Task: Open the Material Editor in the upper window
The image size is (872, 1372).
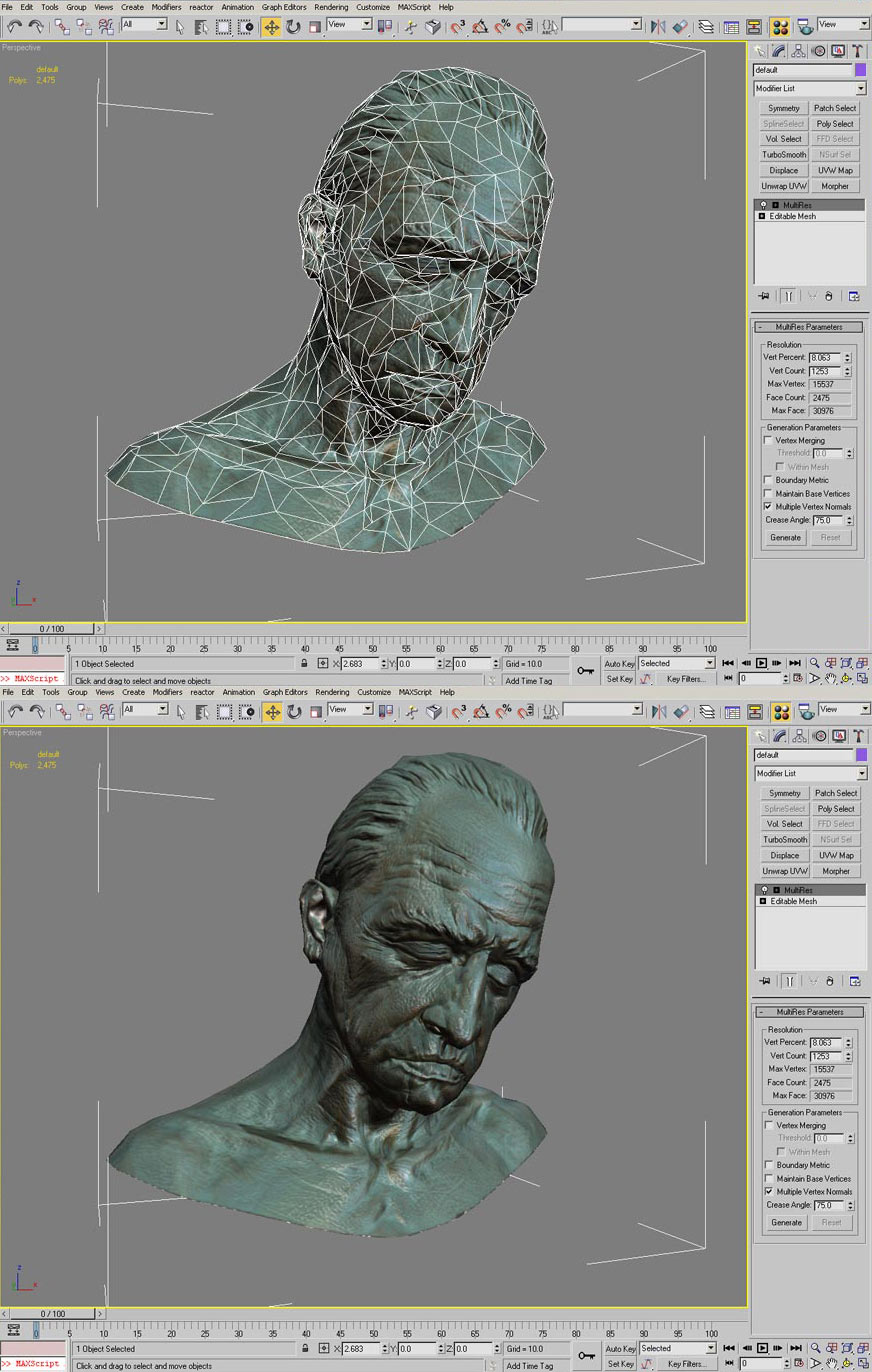Action: [x=781, y=27]
